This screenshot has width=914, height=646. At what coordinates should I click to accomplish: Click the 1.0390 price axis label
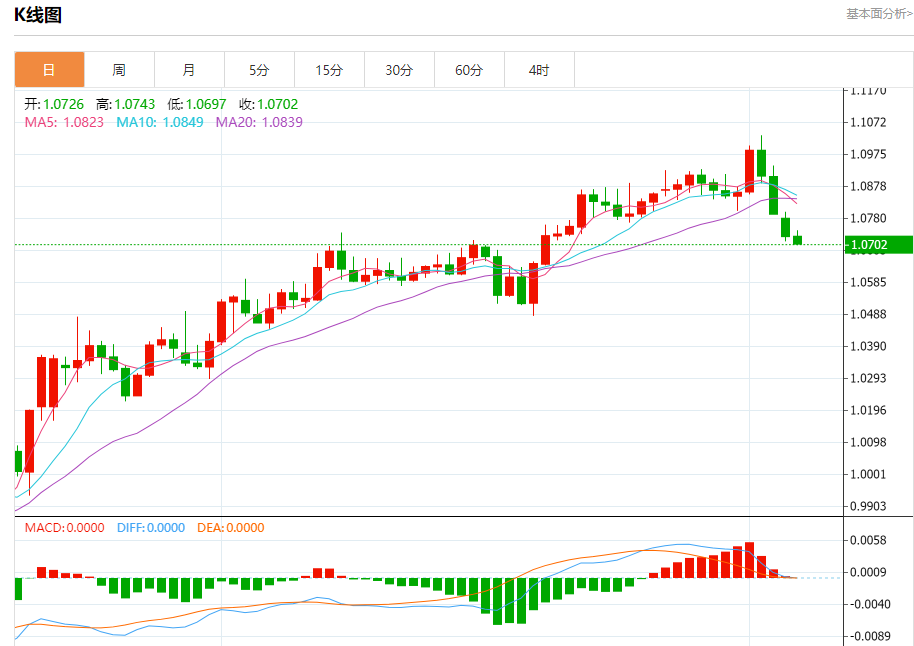[868, 346]
